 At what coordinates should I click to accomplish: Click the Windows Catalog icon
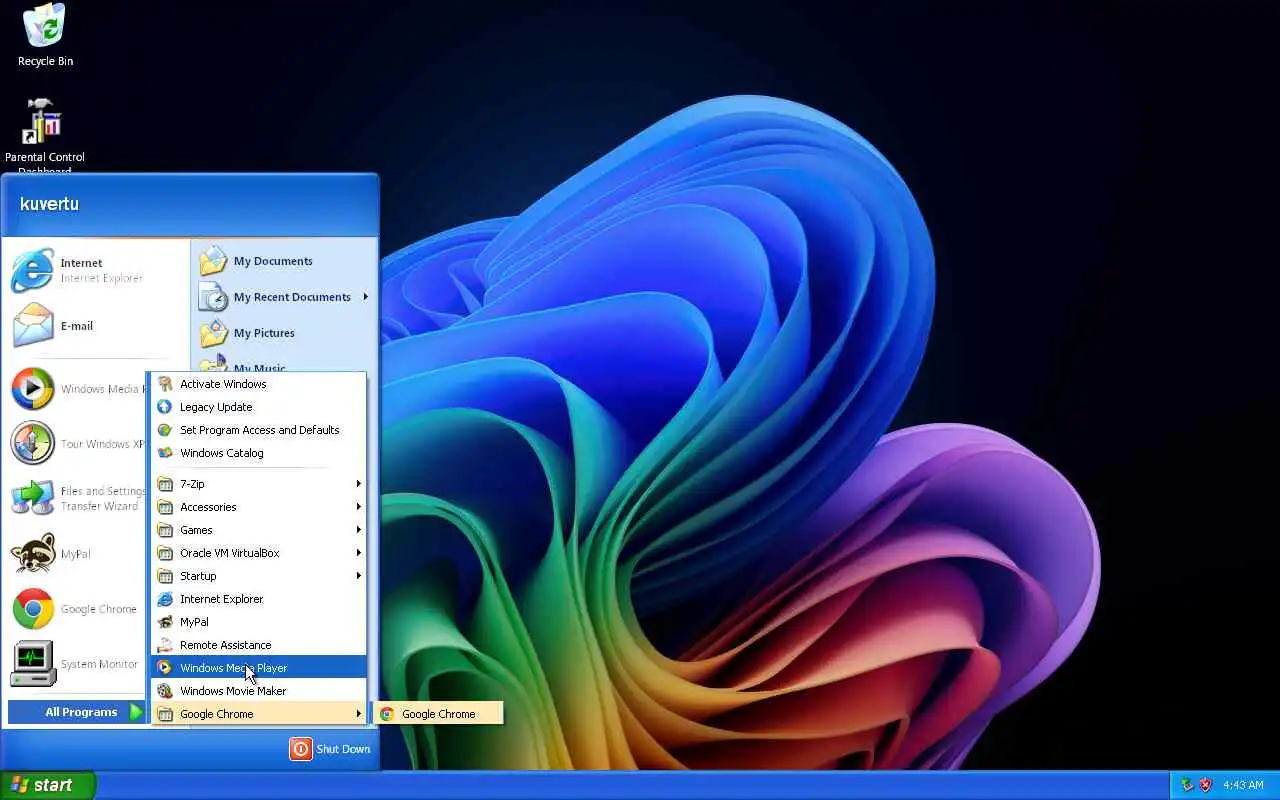click(x=165, y=453)
